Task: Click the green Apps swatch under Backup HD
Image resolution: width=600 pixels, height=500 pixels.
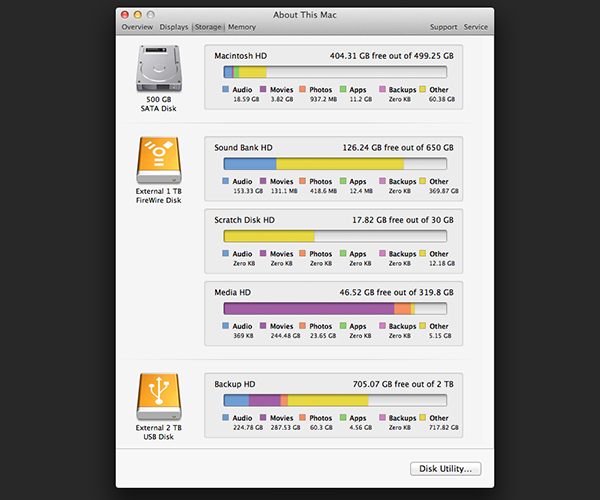Action: pyautogui.click(x=343, y=417)
